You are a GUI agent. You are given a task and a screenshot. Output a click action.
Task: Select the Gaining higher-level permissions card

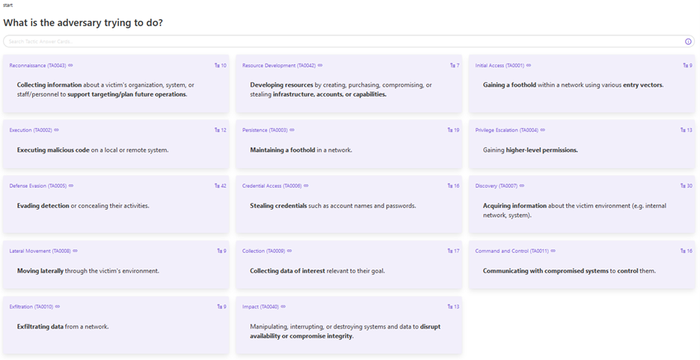[582, 144]
